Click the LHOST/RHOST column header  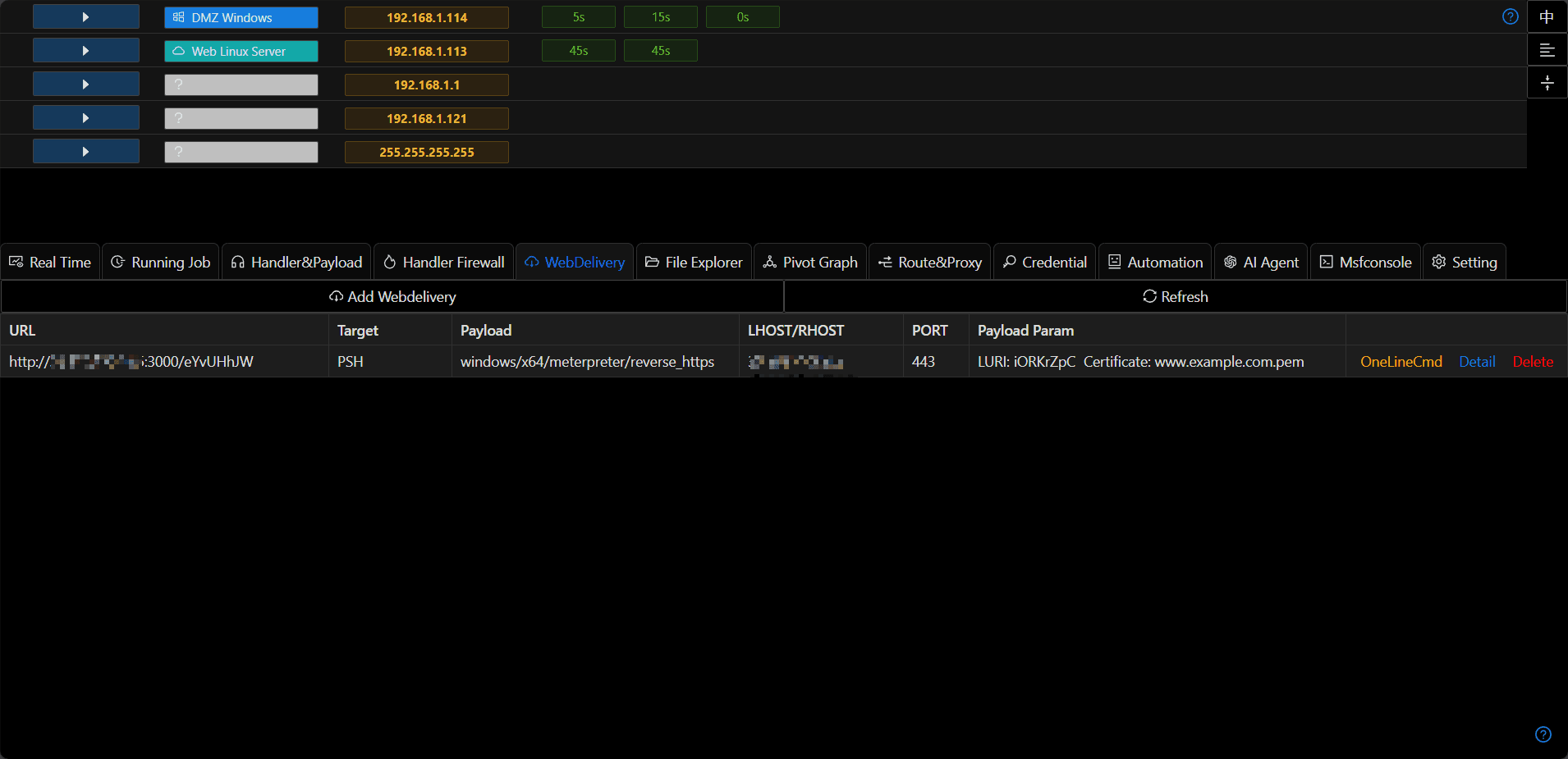821,330
